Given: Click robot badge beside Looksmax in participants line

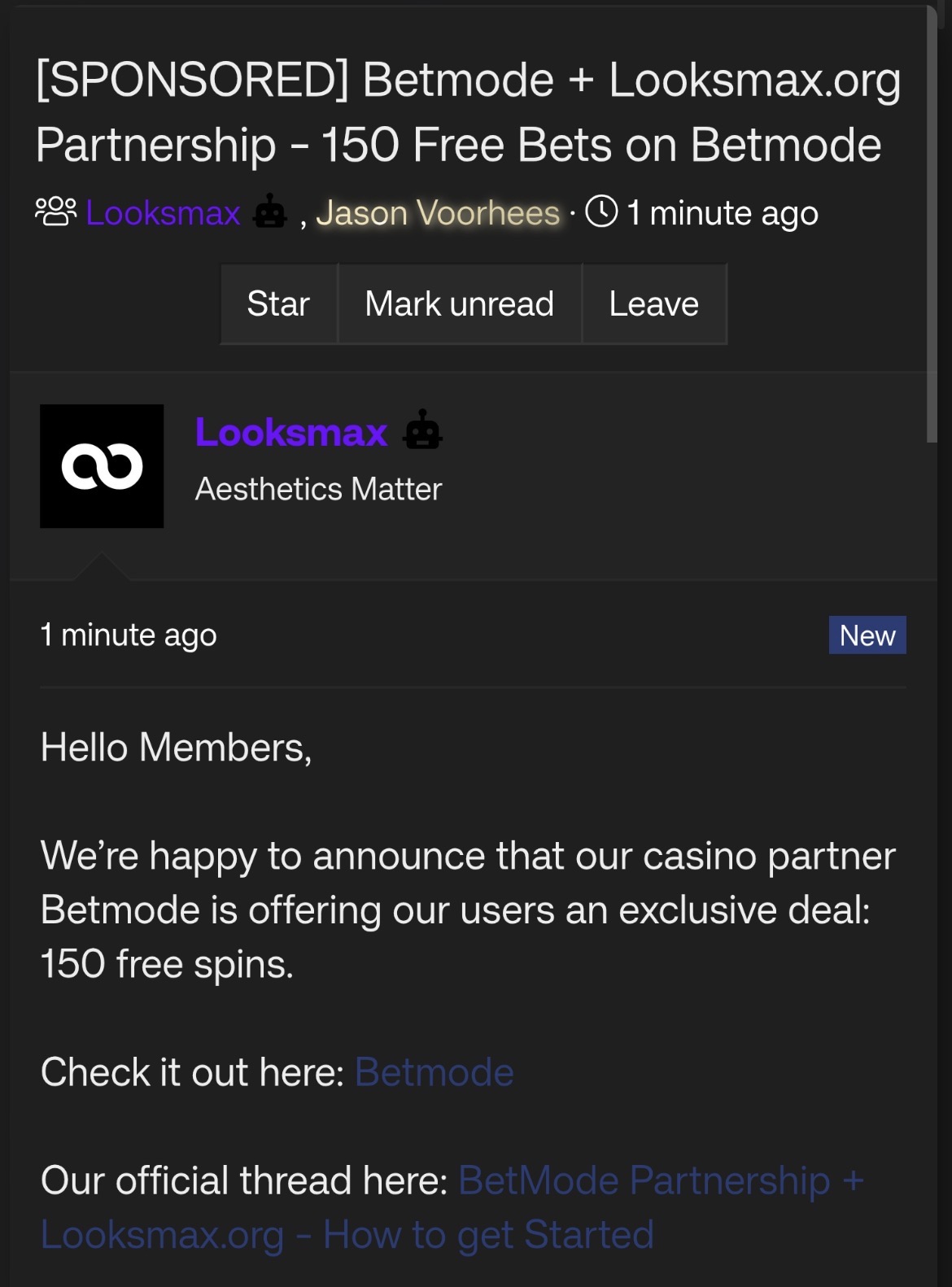Looking at the screenshot, I should (269, 212).
